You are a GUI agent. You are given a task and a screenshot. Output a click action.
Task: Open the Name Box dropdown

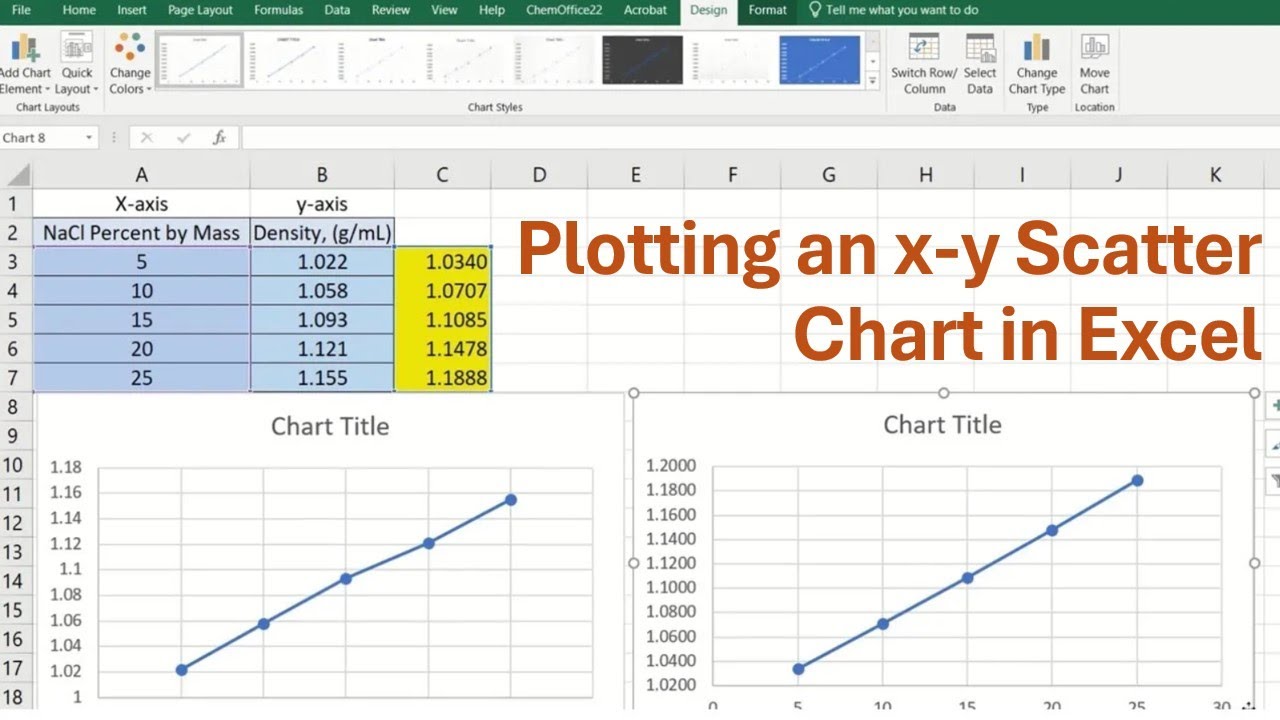coord(89,138)
